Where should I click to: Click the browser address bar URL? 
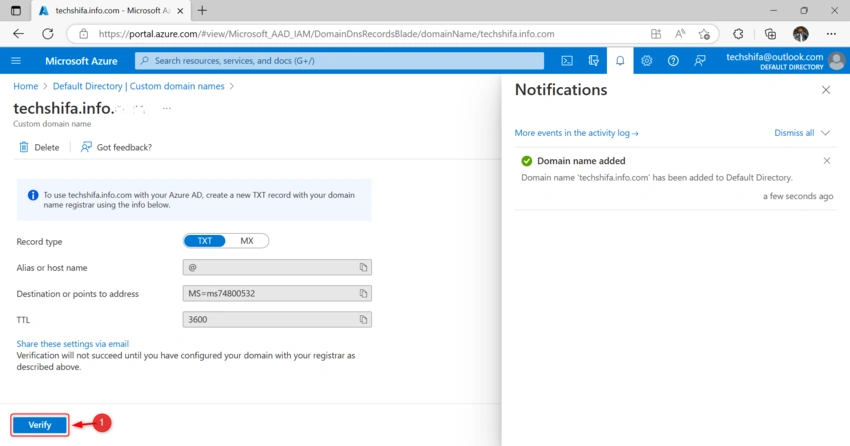(326, 34)
